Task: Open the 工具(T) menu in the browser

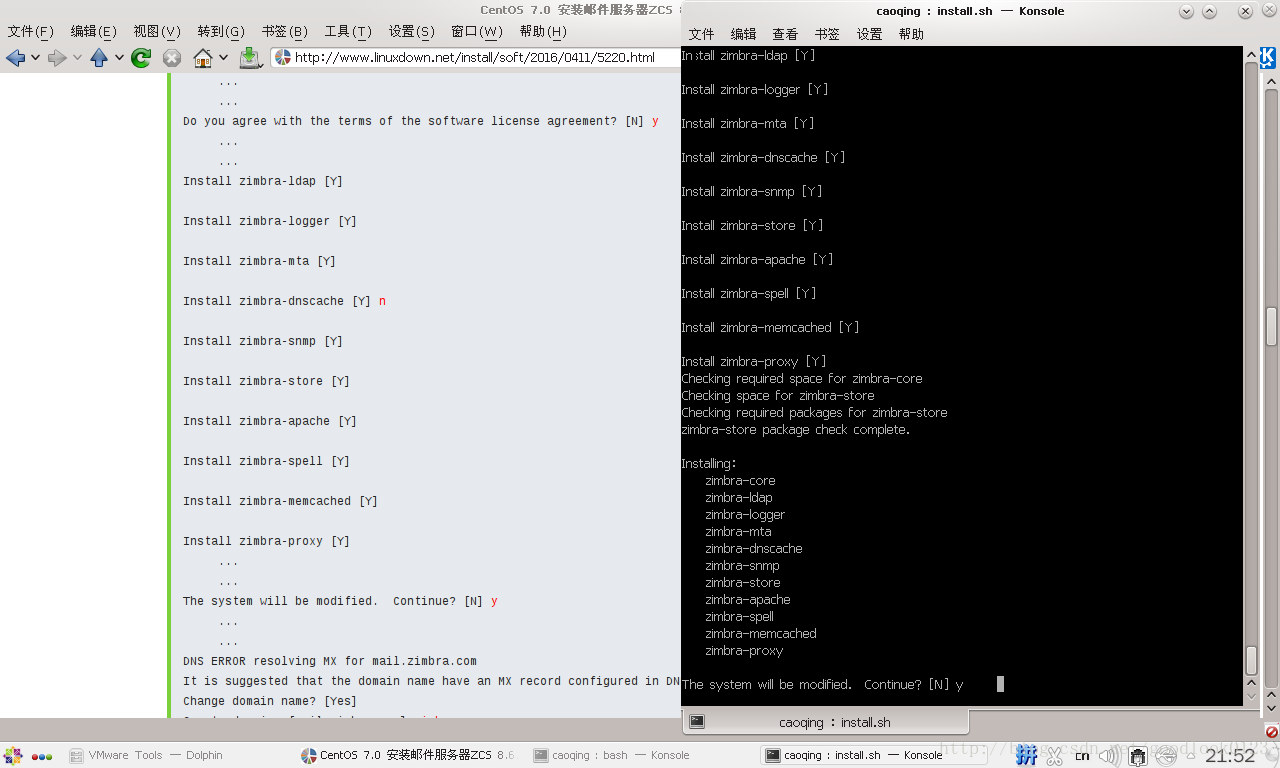Action: tap(348, 32)
